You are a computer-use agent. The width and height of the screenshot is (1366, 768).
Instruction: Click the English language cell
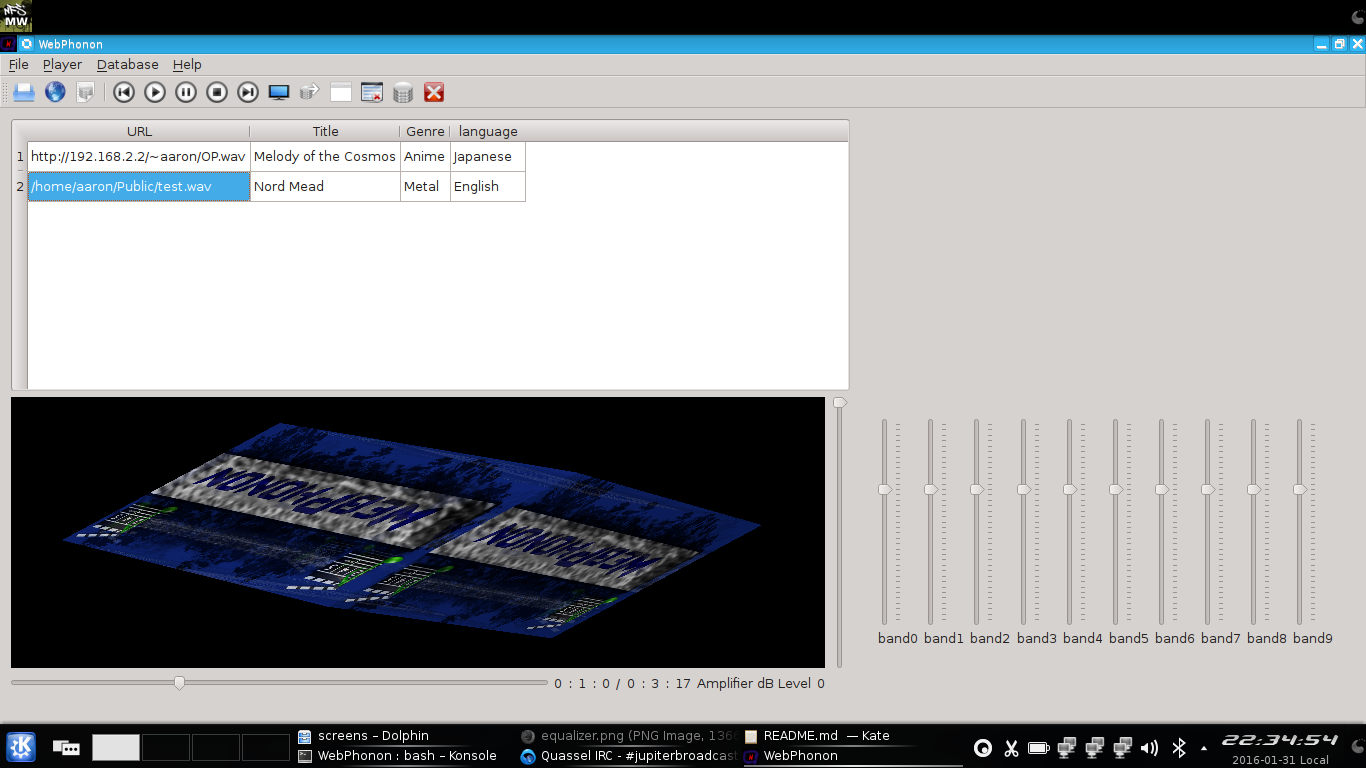pos(488,186)
